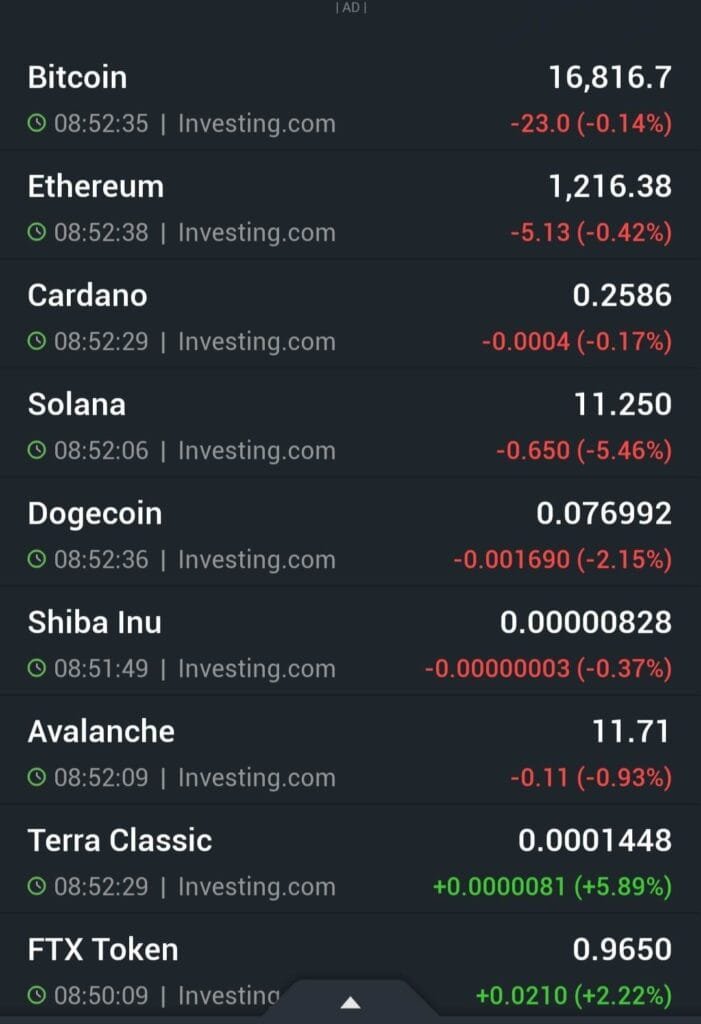The image size is (701, 1024).
Task: Click the clock icon under Cardano
Action: pos(37,342)
